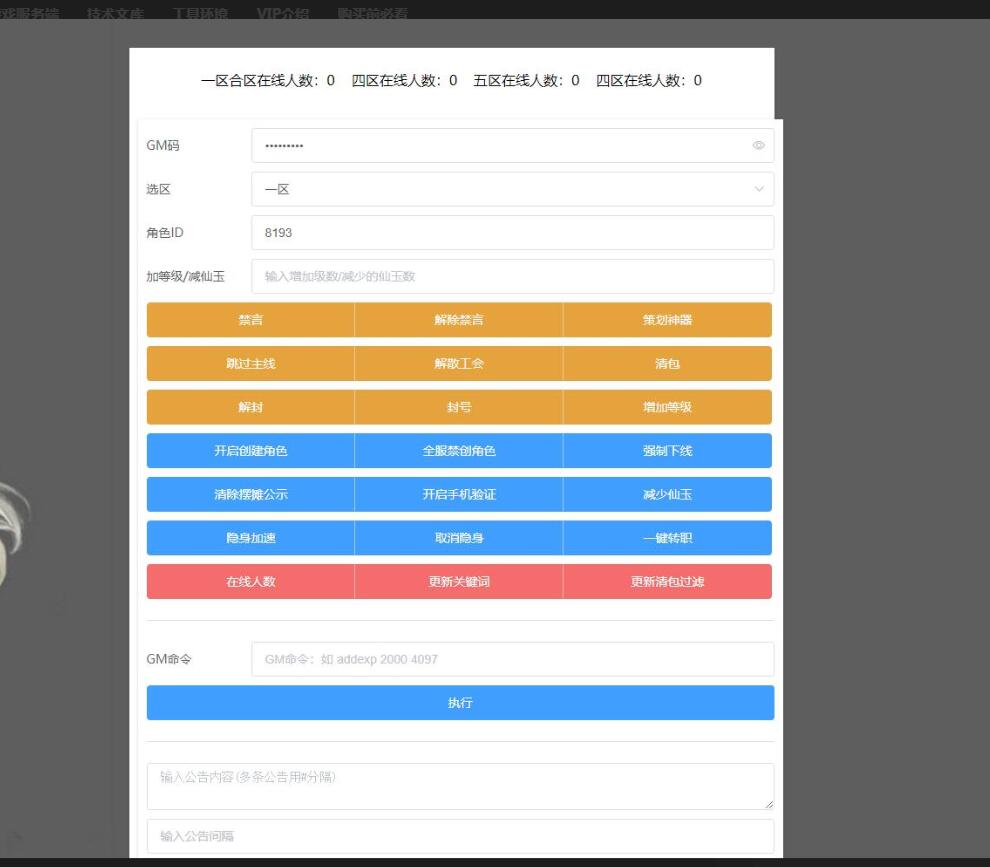Click the 增加等级 button
Image resolution: width=990 pixels, height=867 pixels.
click(667, 407)
